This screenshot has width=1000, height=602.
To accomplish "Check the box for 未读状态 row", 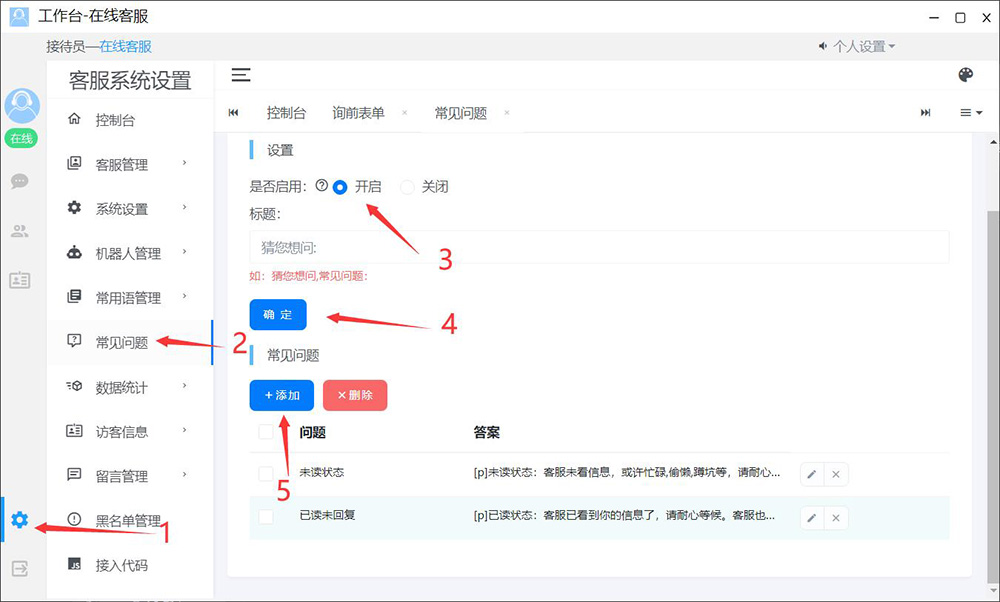I will (x=266, y=473).
